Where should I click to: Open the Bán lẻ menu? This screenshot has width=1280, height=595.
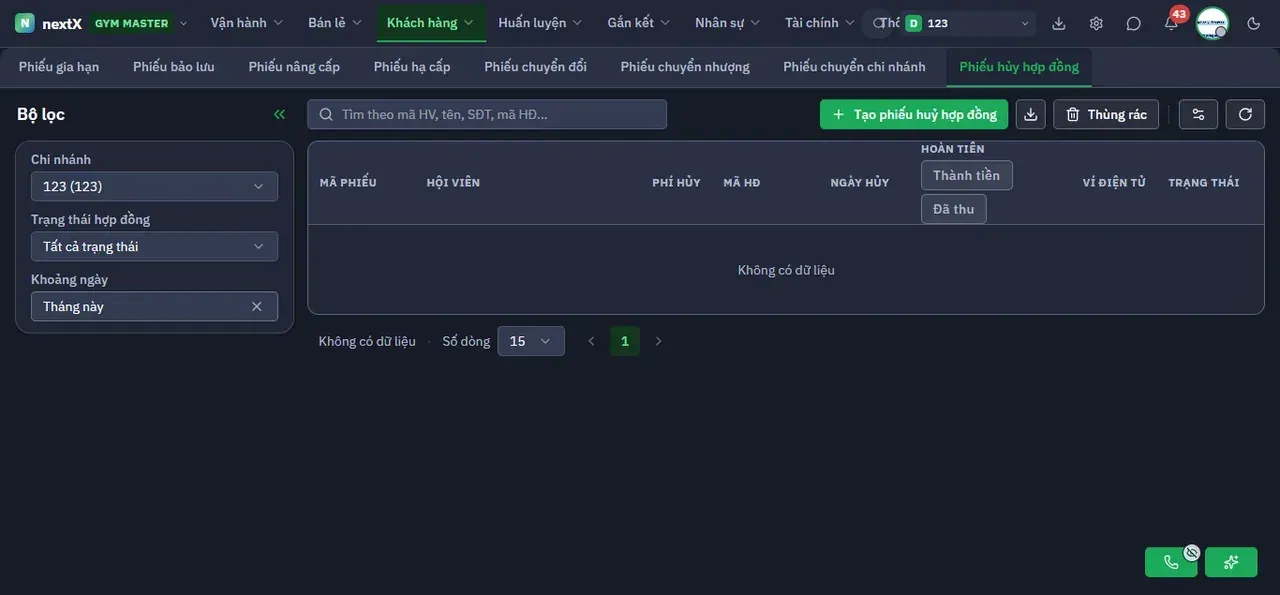pyautogui.click(x=335, y=23)
